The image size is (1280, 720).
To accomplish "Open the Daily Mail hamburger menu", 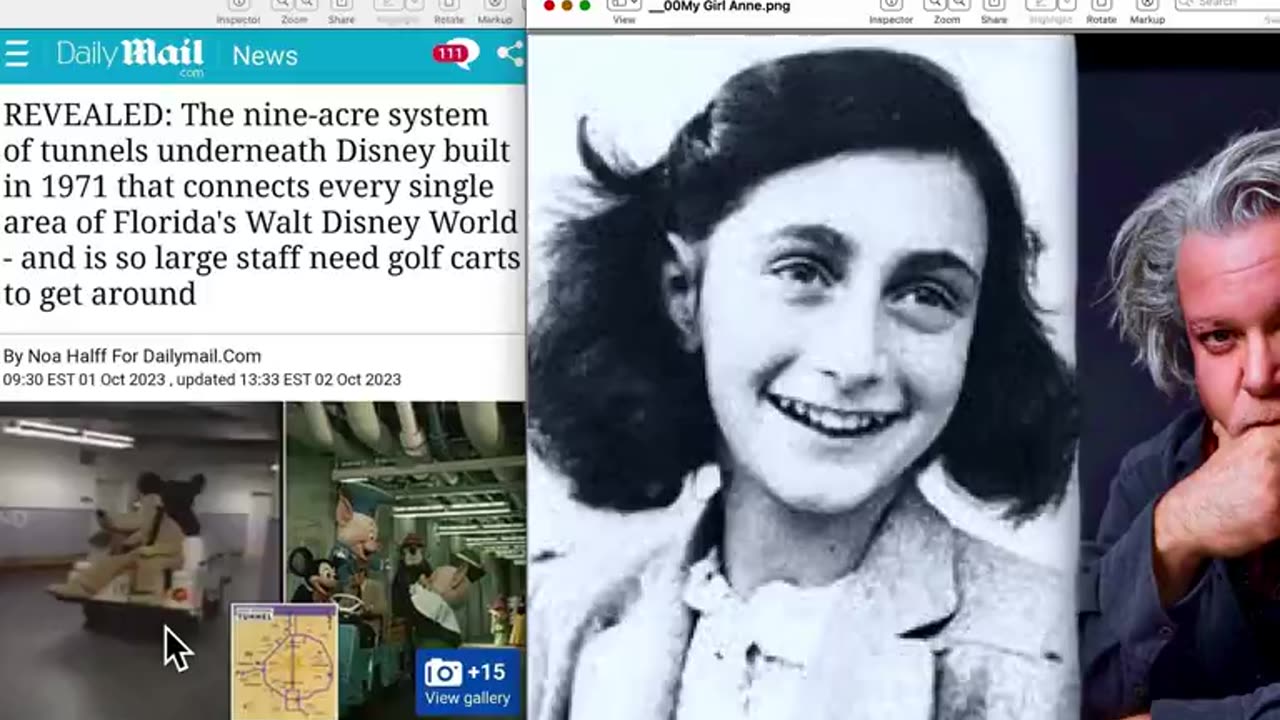I will coord(16,54).
